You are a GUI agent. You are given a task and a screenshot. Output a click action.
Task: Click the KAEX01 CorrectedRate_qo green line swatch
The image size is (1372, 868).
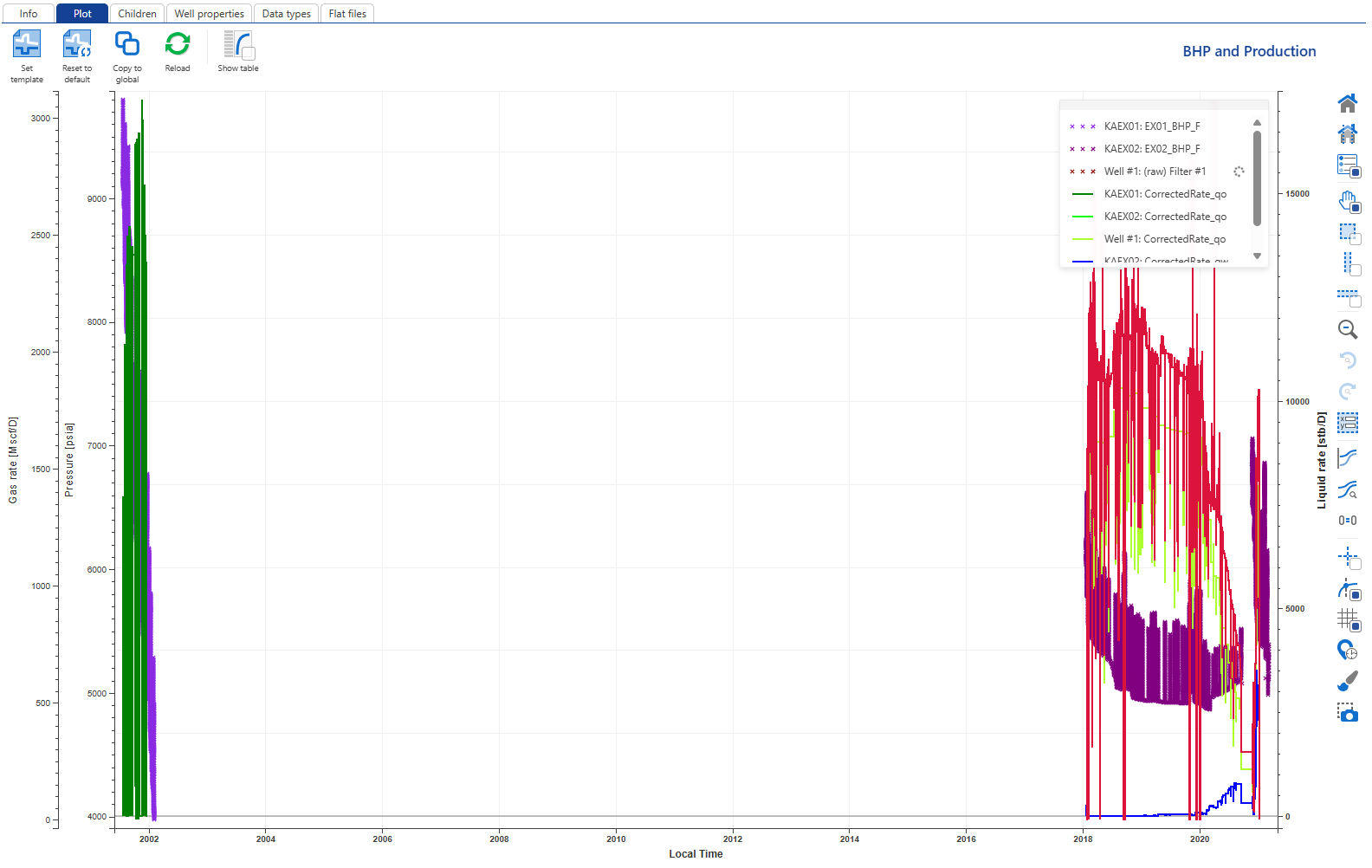(x=1083, y=194)
